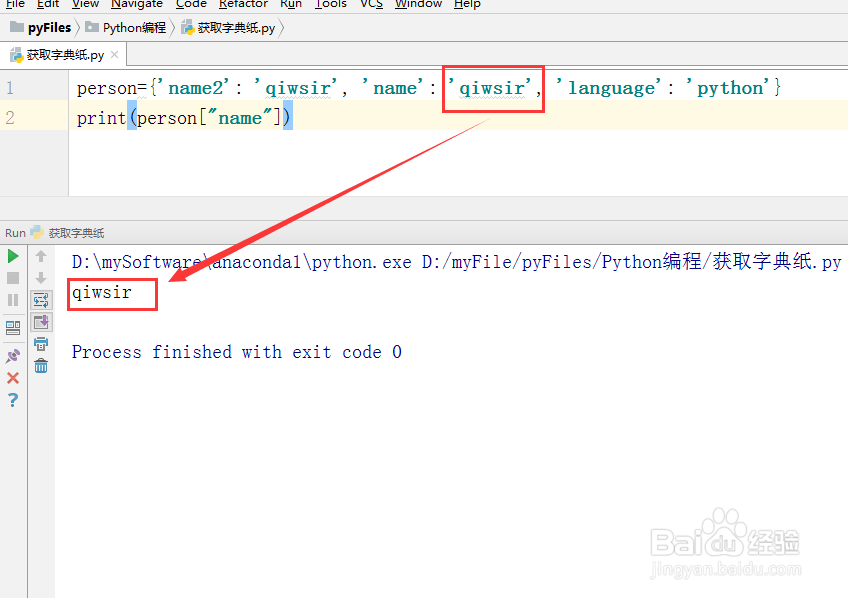Viewport: 848px width, 598px height.
Task: Click the green Run (rerun) icon
Action: click(13, 256)
